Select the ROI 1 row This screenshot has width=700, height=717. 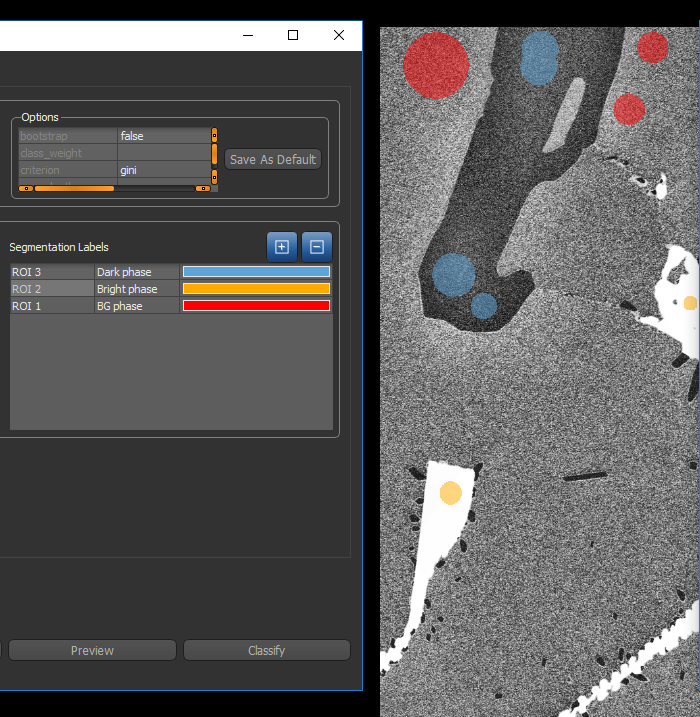coord(51,306)
